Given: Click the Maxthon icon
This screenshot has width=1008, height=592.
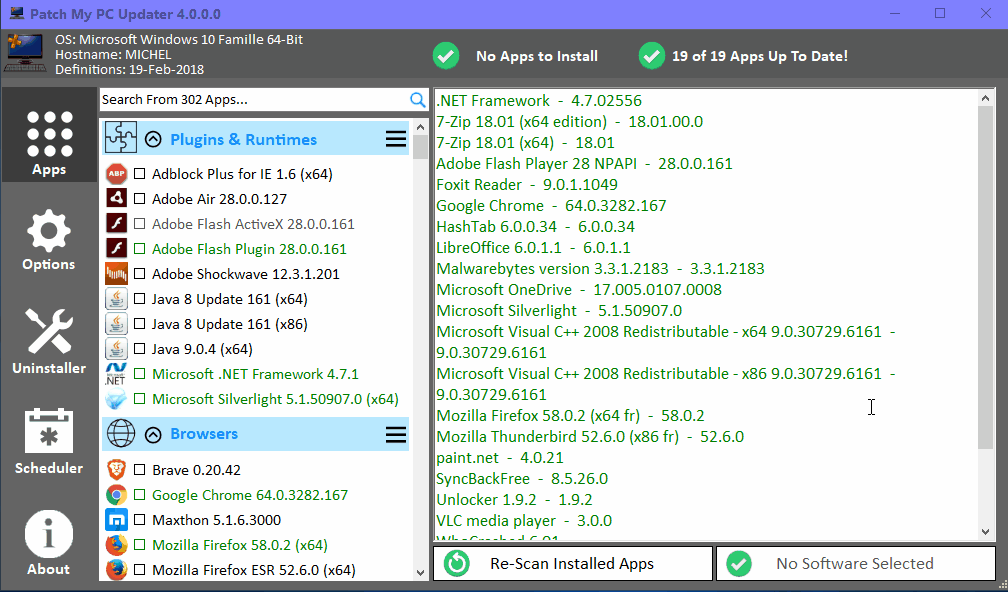Looking at the screenshot, I should point(116,519).
